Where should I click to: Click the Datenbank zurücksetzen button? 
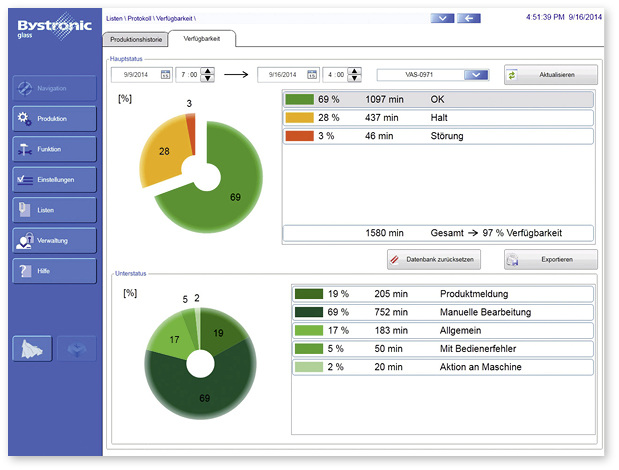[x=434, y=259]
